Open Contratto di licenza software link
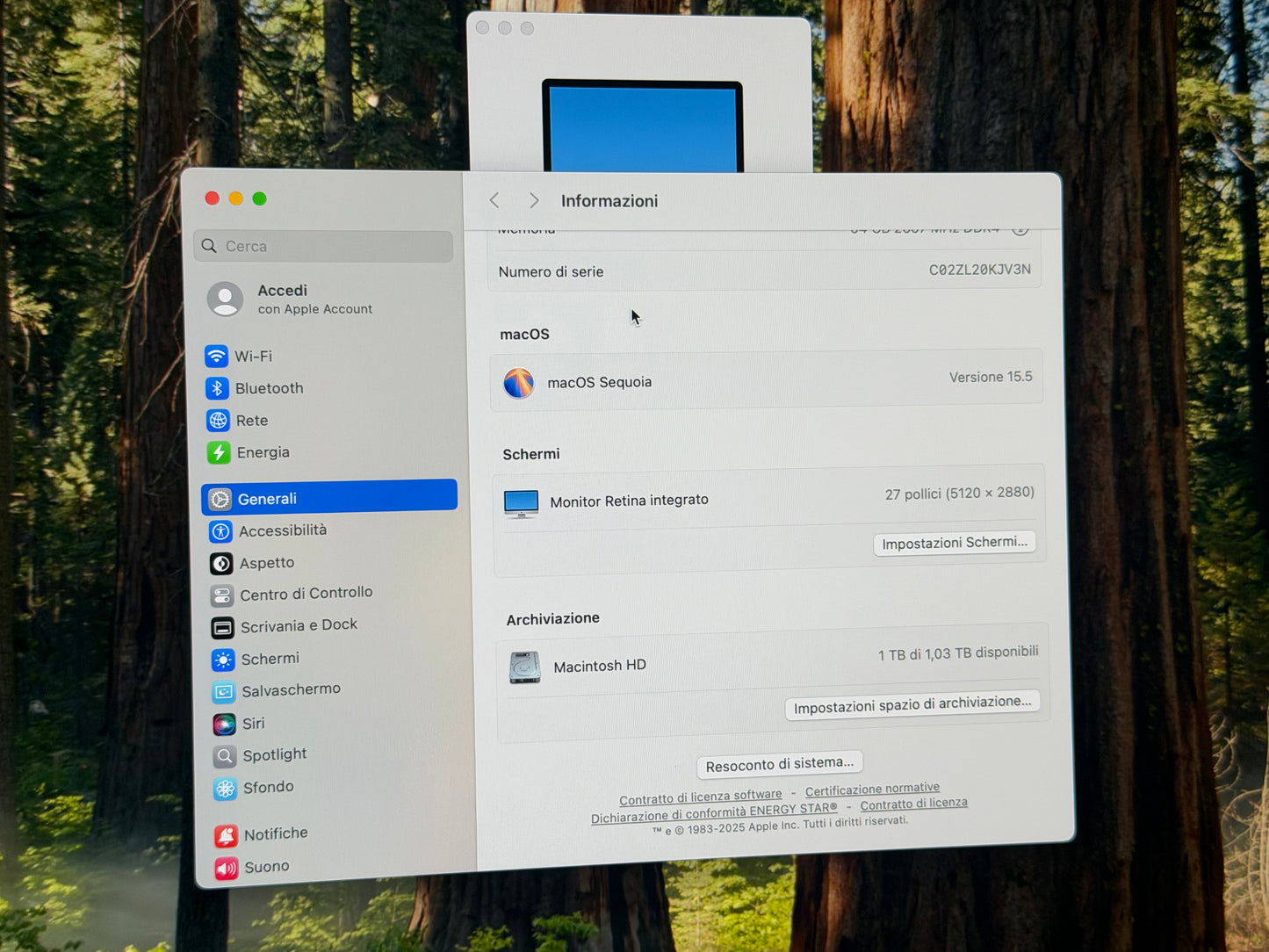 tap(700, 797)
